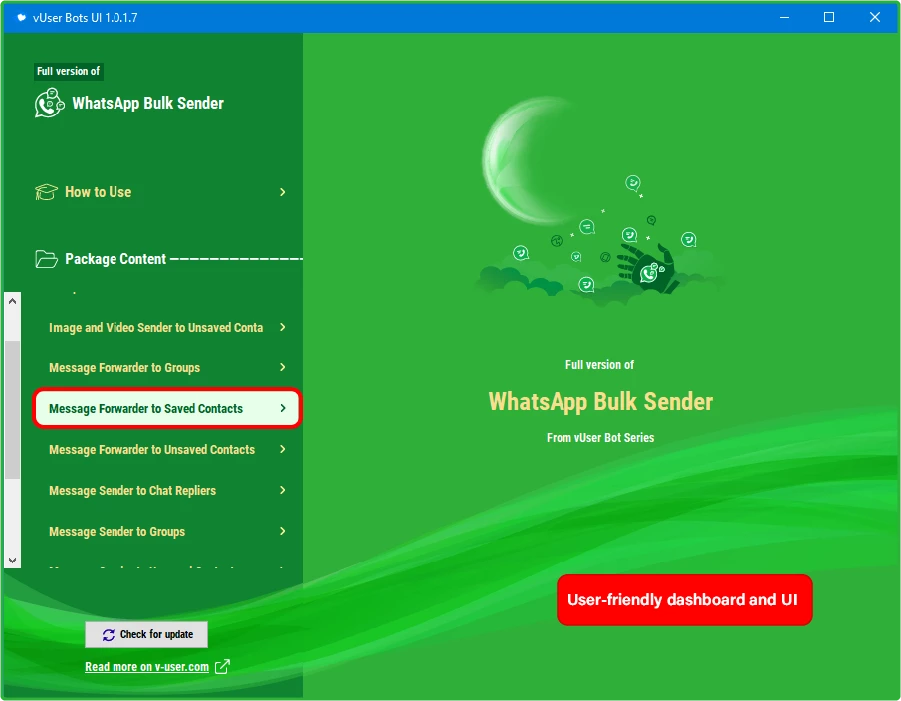901x701 pixels.
Task: Click the Package Content heading
Action: tap(115, 259)
